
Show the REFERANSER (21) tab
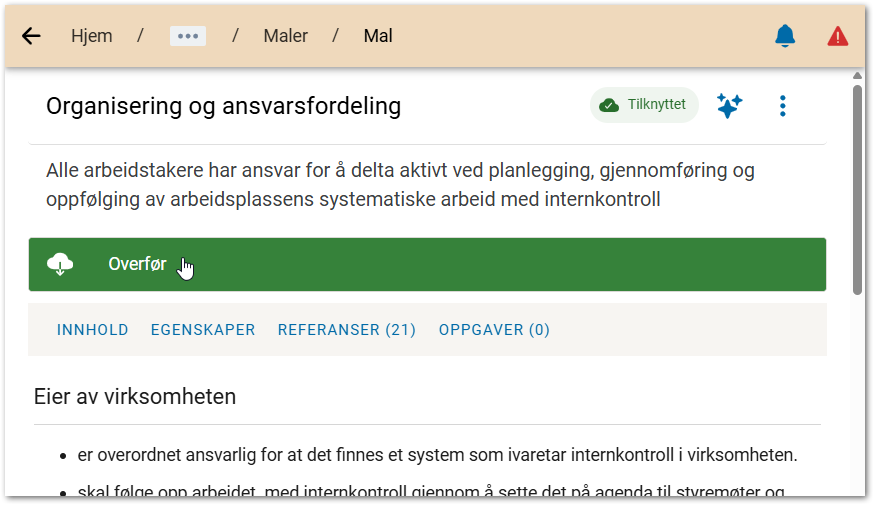point(346,330)
